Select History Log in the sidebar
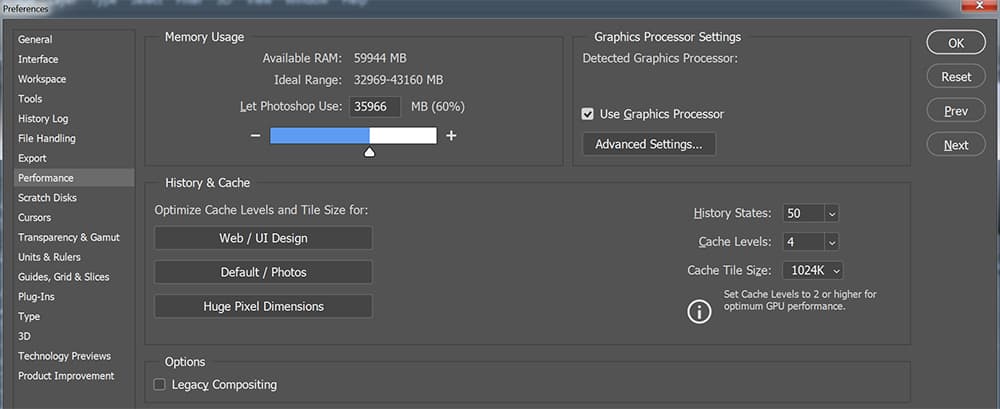This screenshot has width=1000, height=409. tap(74, 119)
